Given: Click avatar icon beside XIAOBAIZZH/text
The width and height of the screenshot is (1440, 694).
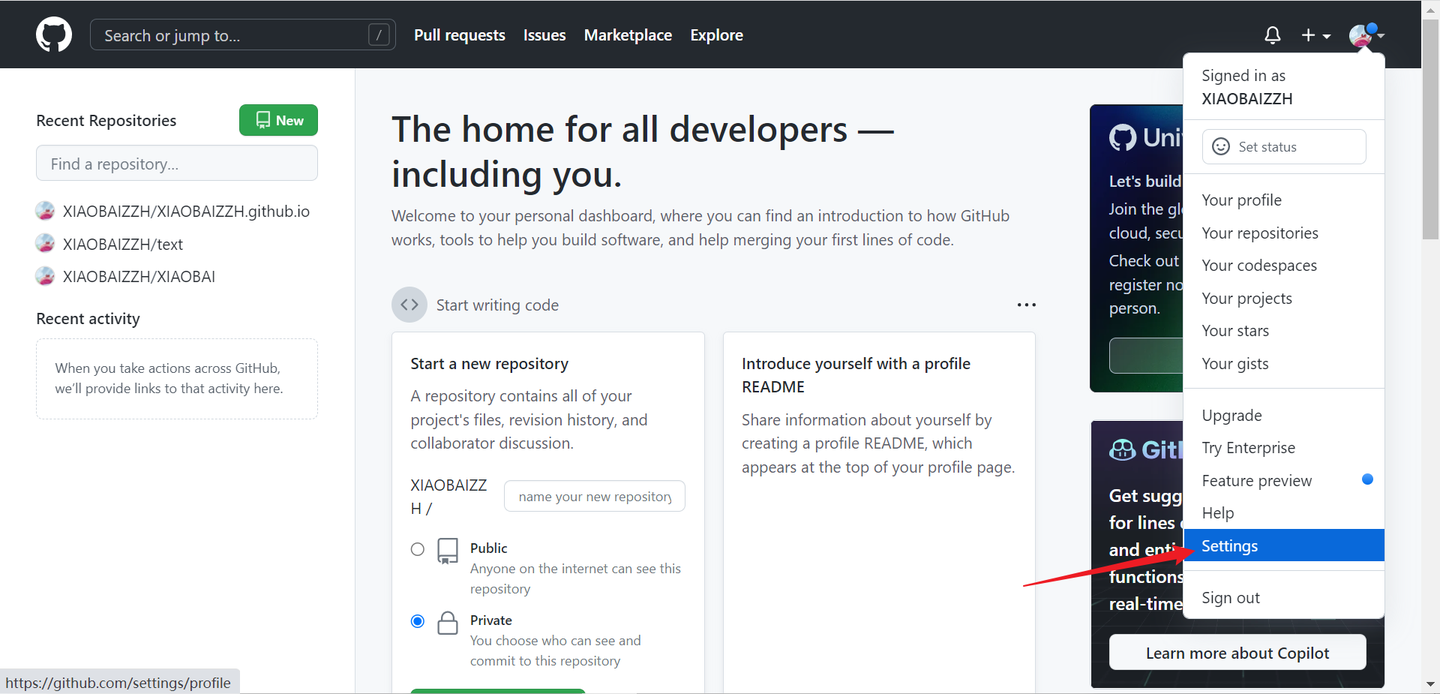Looking at the screenshot, I should (x=45, y=243).
